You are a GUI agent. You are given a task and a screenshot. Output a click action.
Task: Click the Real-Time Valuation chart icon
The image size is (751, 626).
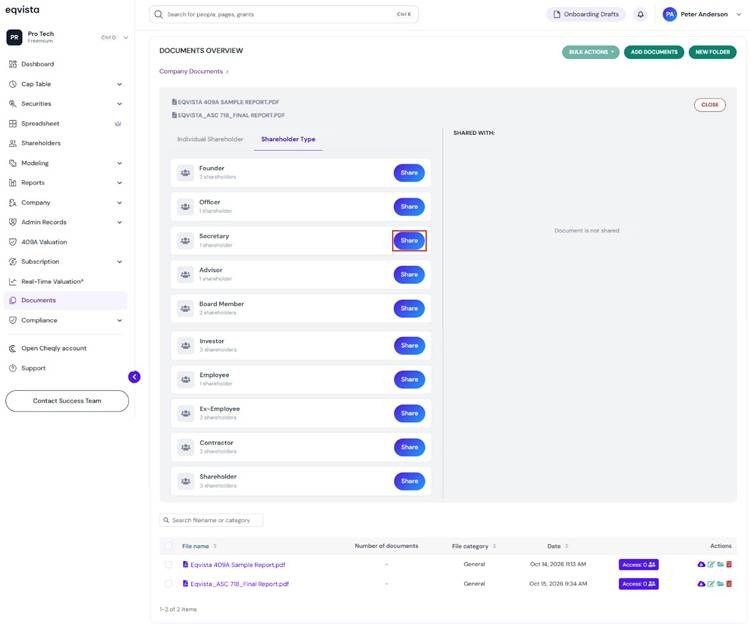13,282
